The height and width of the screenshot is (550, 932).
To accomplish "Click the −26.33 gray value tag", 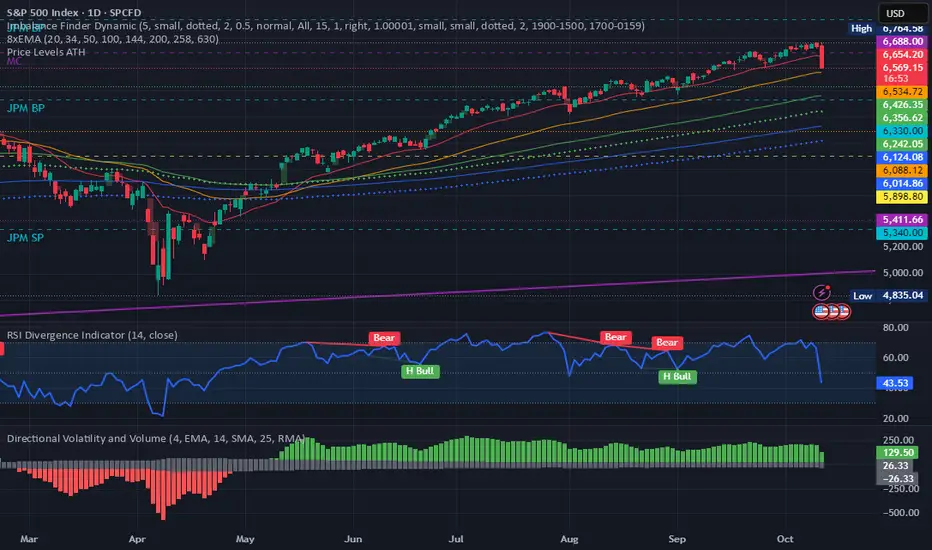I will (898, 479).
